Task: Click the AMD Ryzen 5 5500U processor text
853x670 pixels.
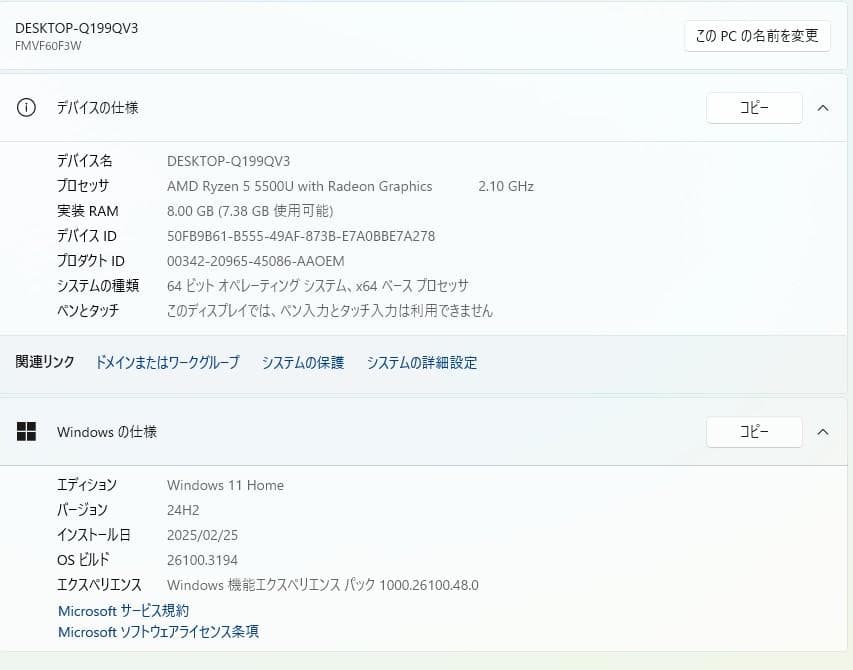Action: [300, 186]
